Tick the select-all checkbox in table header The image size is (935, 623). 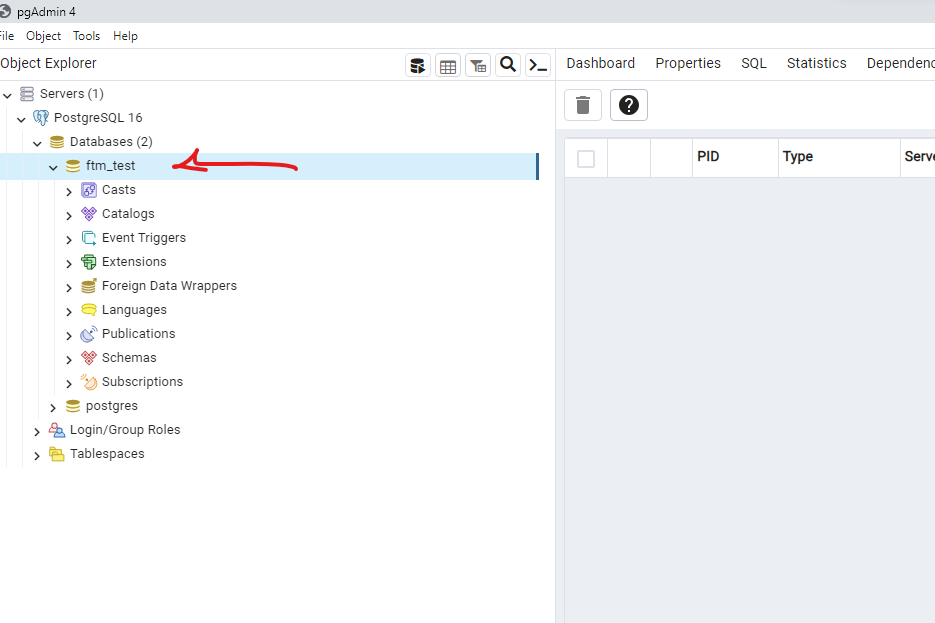(x=586, y=159)
